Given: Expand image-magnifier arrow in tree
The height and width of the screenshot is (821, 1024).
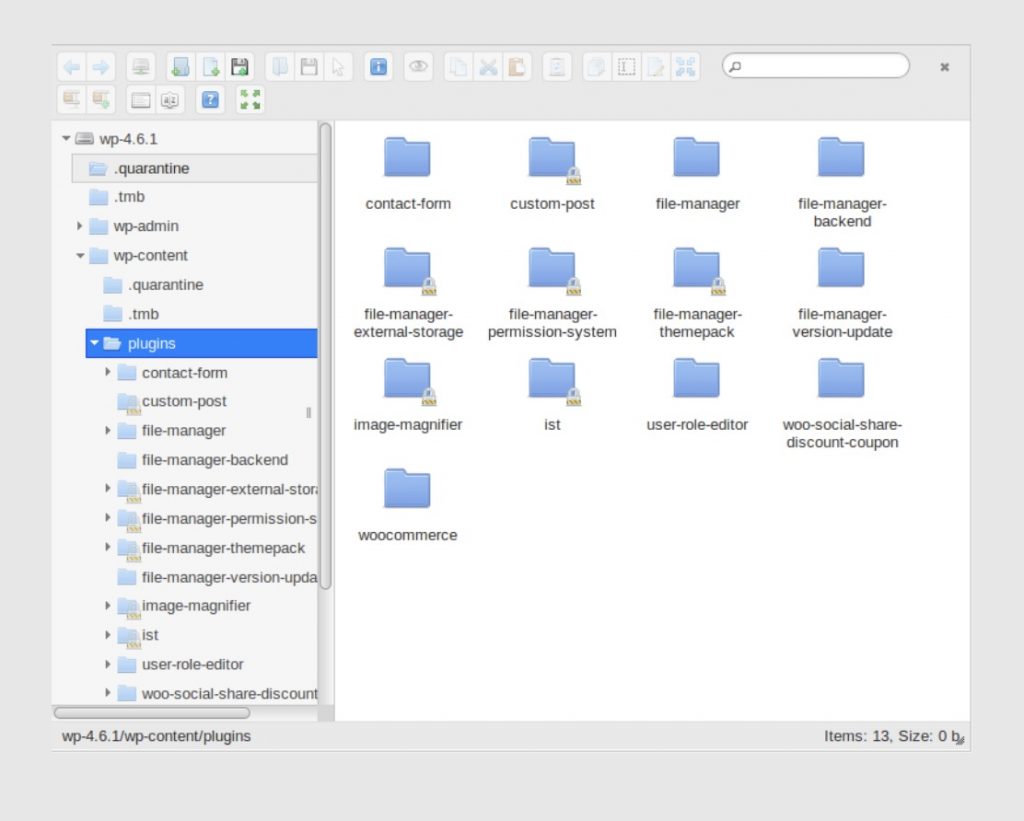Looking at the screenshot, I should click(108, 605).
